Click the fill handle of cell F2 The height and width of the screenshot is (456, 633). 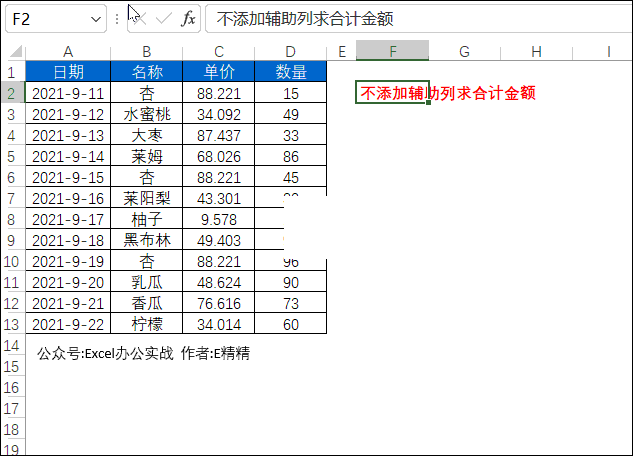pos(428,102)
